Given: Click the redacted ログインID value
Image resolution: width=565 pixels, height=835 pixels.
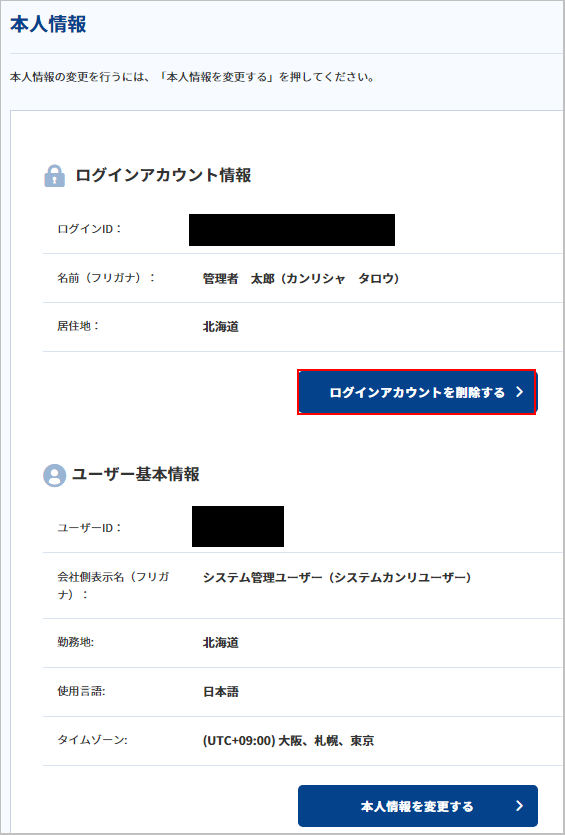Looking at the screenshot, I should click(292, 230).
